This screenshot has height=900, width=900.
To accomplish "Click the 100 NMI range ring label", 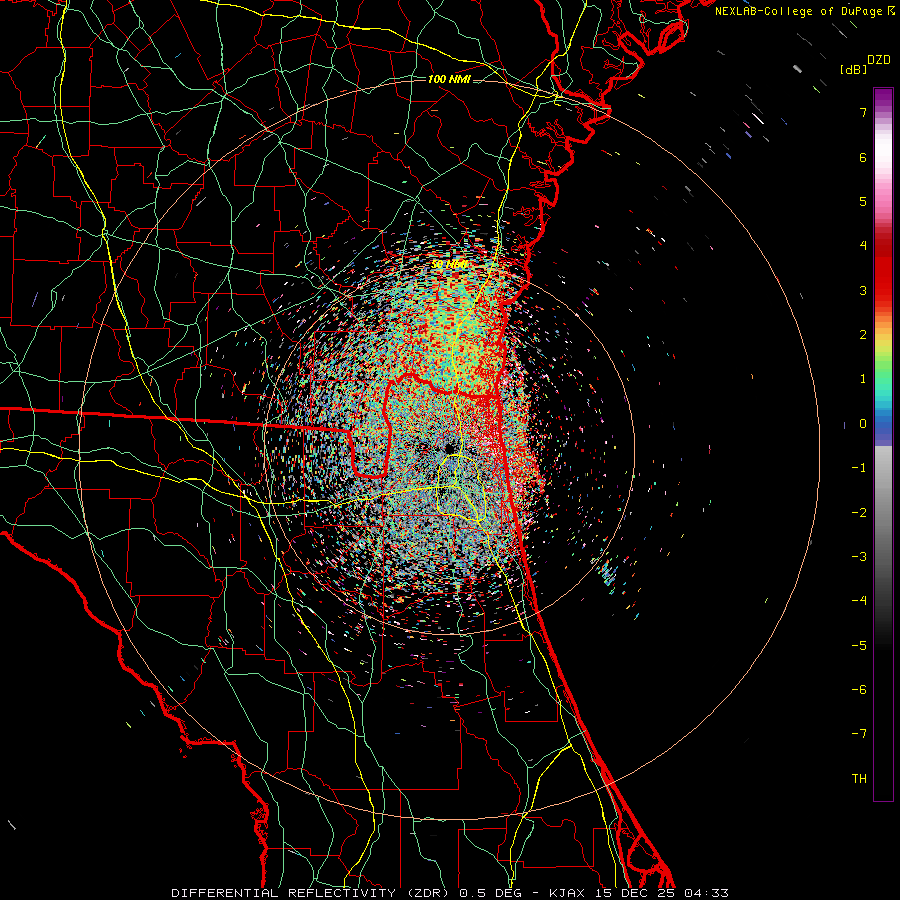I will click(x=449, y=79).
